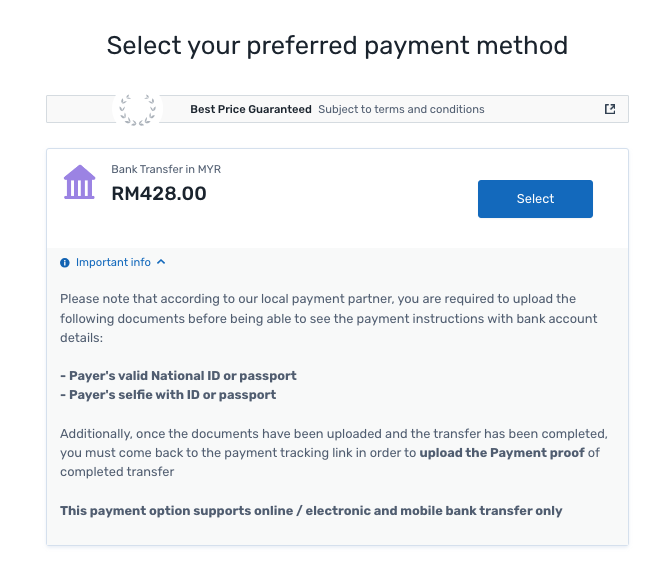
Task: Click the Payer's selfie with ID line
Action: [x=168, y=394]
